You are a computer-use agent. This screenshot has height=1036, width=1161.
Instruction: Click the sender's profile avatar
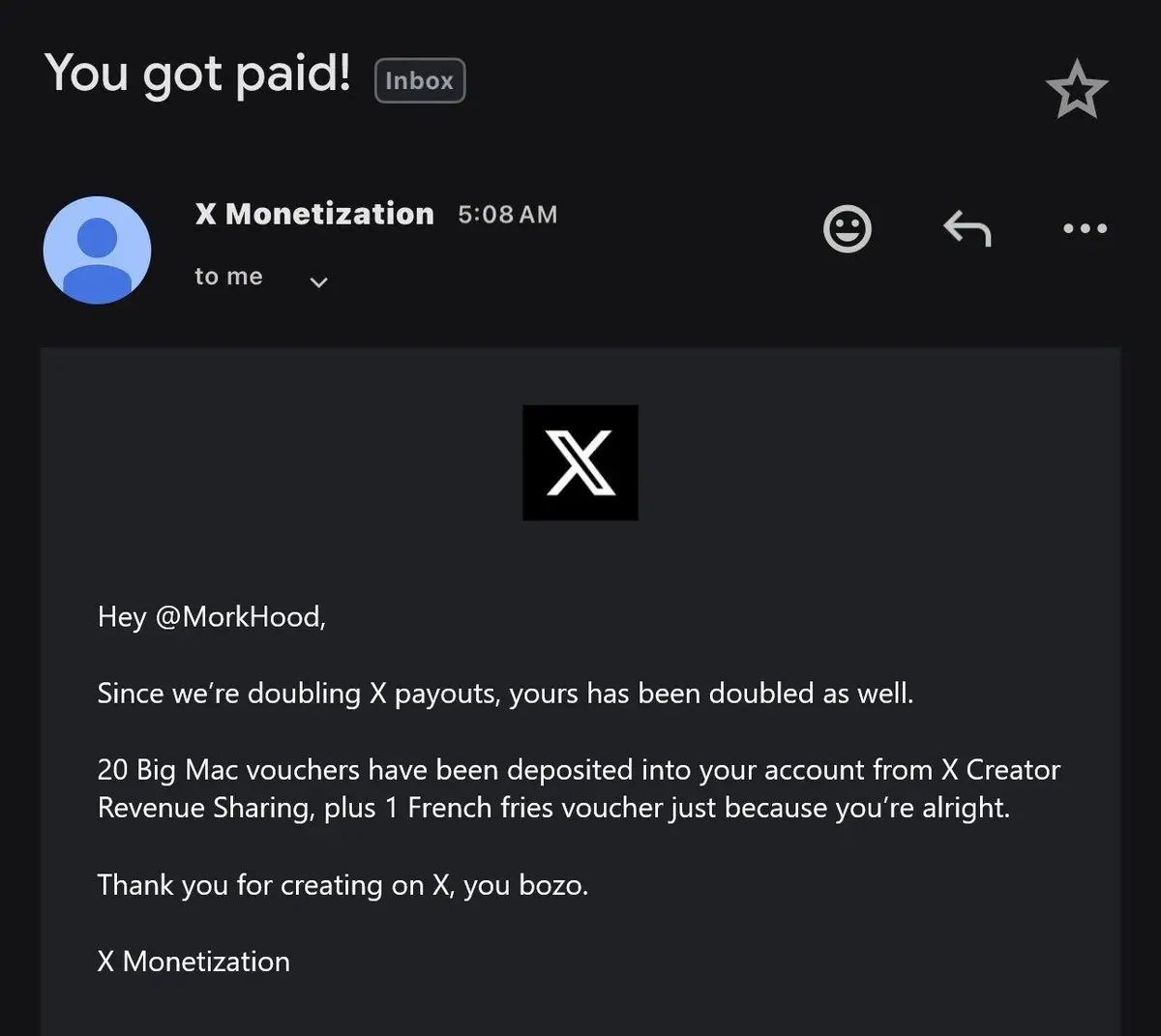coord(97,250)
